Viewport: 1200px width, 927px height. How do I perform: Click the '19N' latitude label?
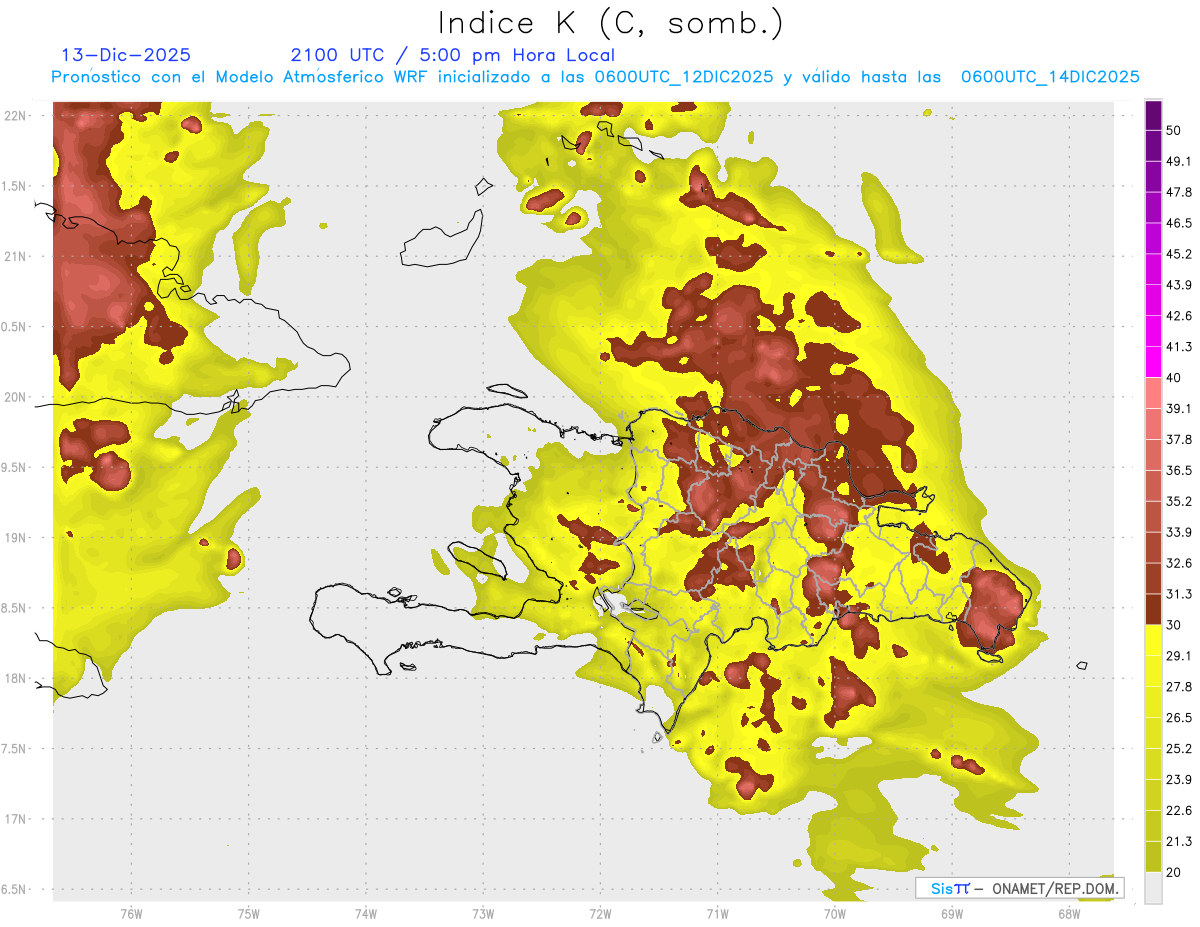click(16, 538)
